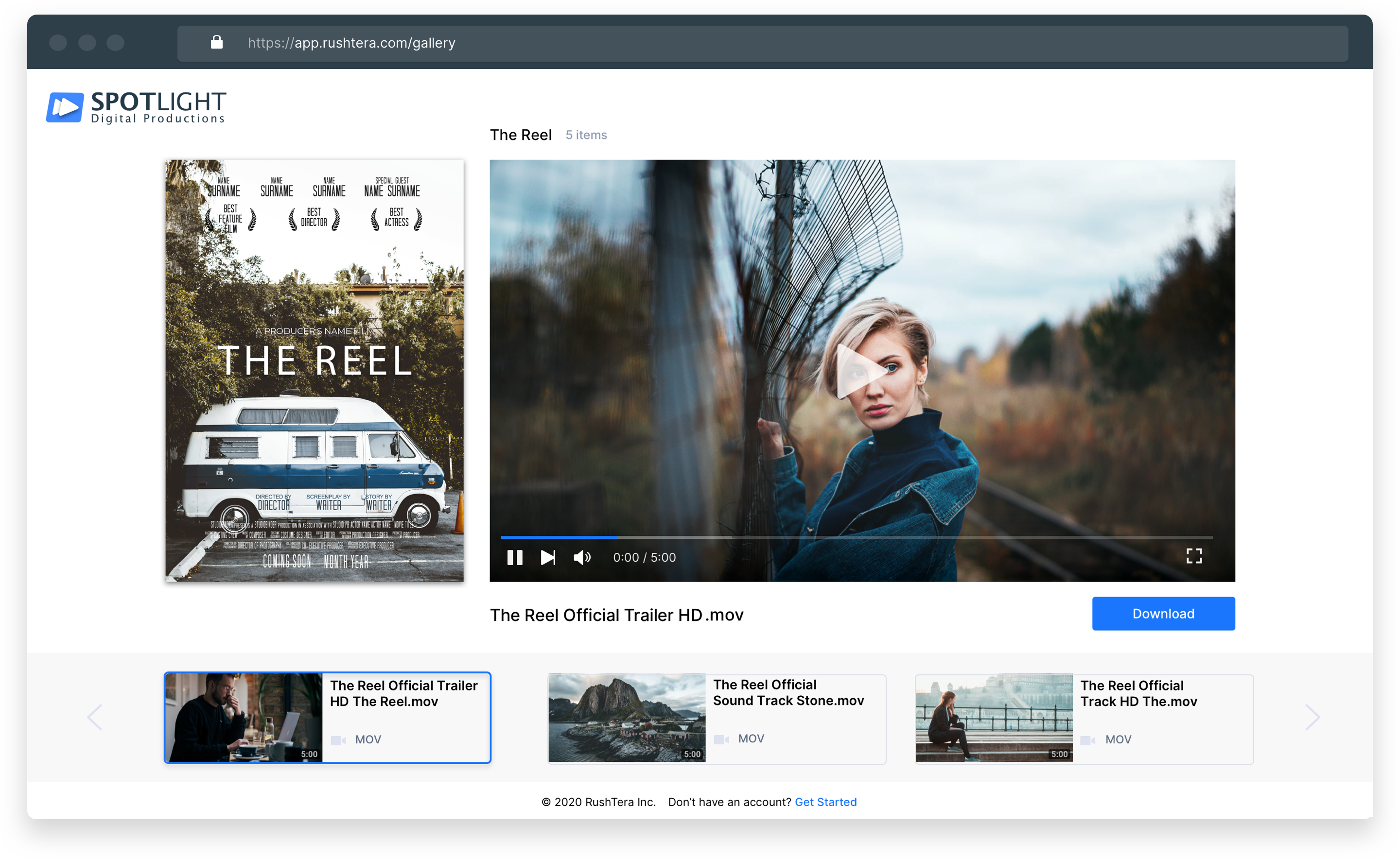This screenshot has width=1400, height=859.
Task: Click man with laptop video thumbnail
Action: [243, 718]
